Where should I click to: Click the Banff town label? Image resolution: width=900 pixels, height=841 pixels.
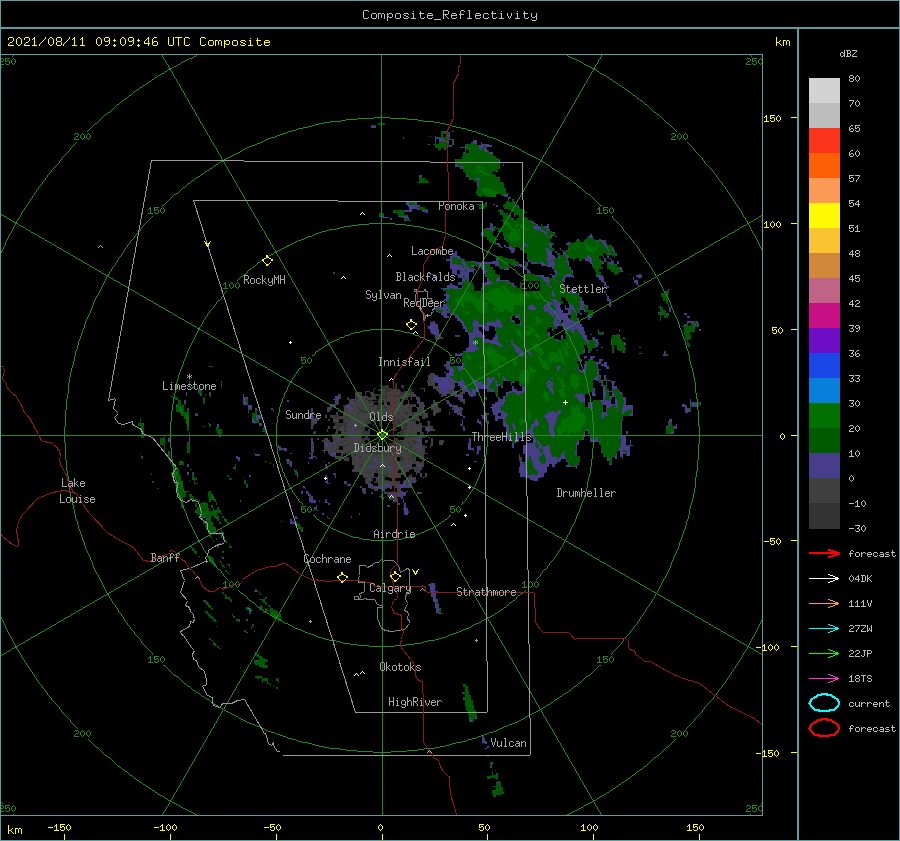(165, 557)
